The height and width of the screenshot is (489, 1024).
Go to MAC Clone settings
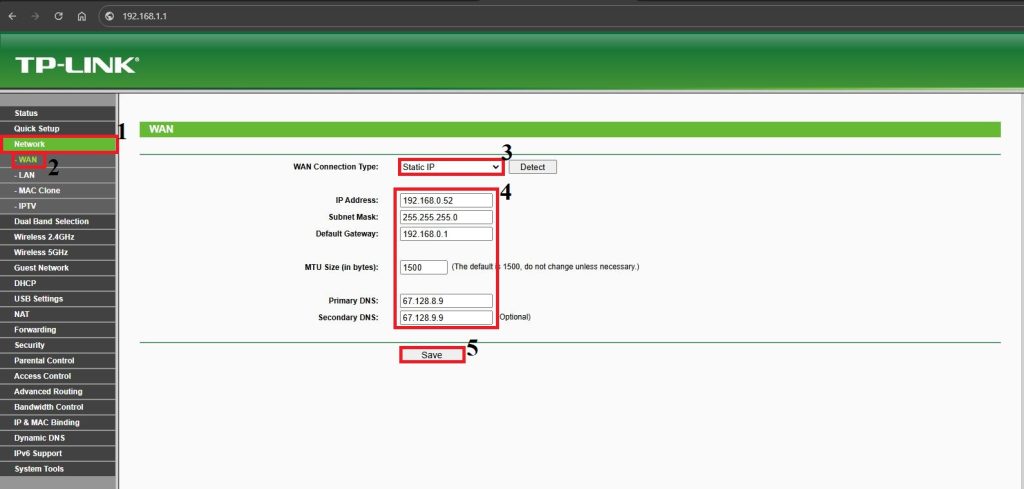[x=38, y=190]
